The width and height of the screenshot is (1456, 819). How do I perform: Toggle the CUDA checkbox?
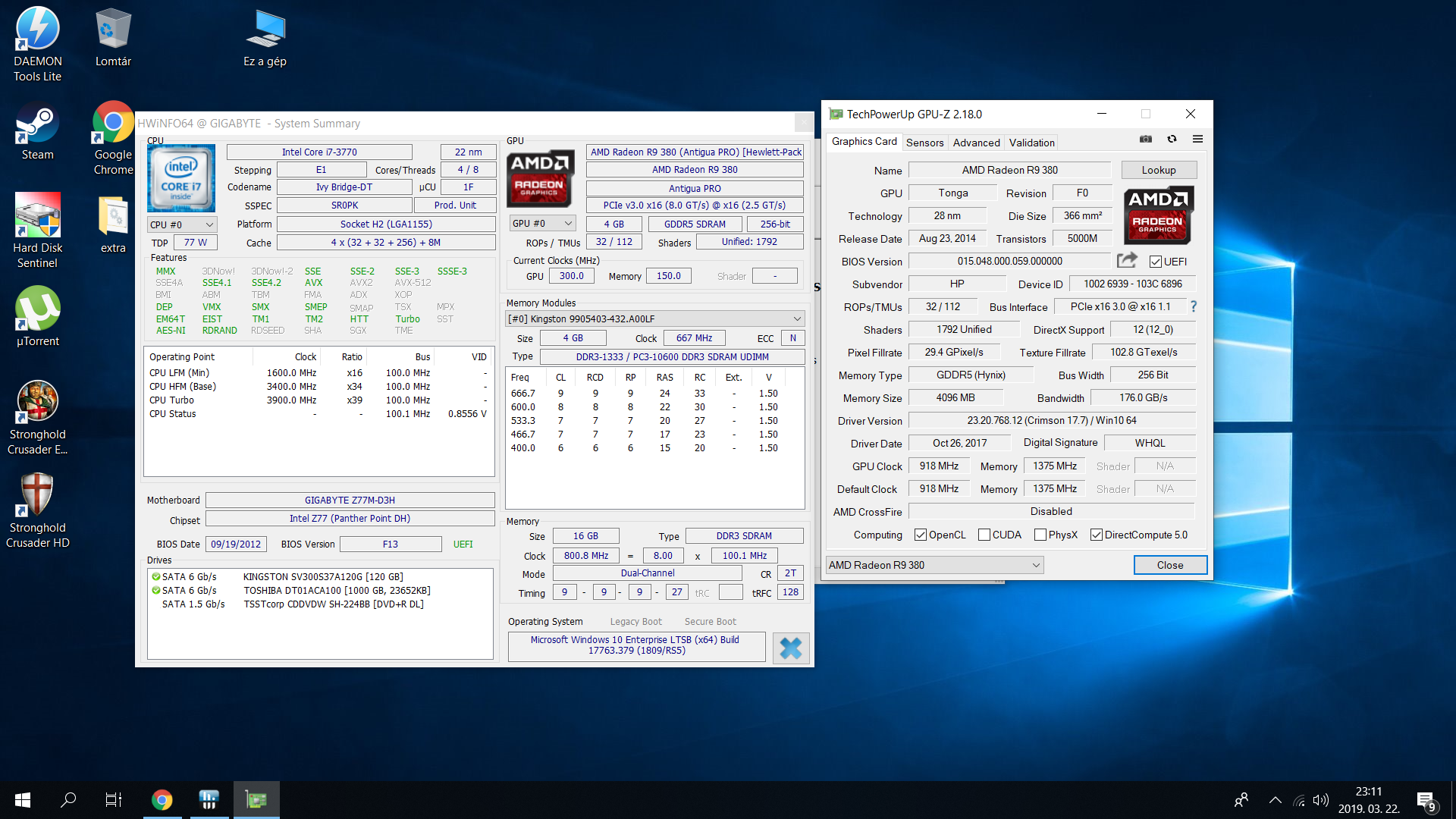click(984, 535)
